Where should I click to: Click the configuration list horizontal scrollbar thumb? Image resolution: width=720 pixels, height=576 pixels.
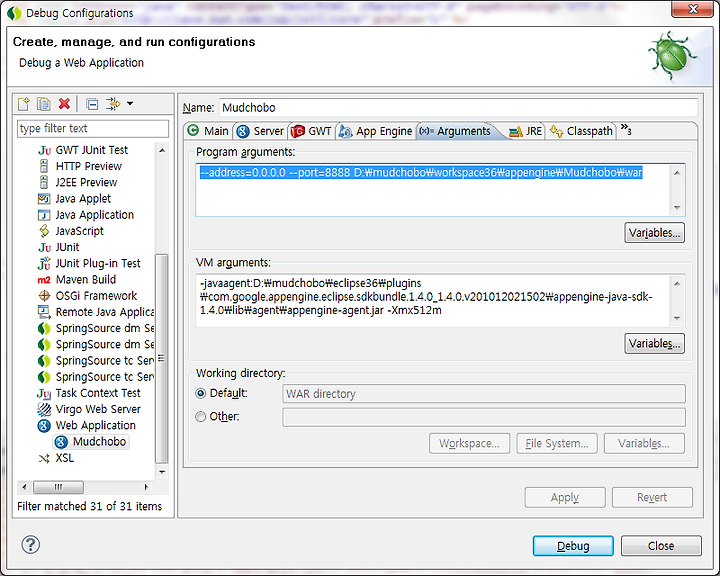[59, 487]
